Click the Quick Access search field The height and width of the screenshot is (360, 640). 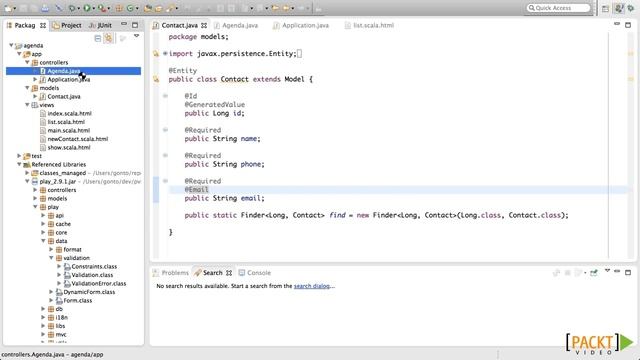pos(558,8)
